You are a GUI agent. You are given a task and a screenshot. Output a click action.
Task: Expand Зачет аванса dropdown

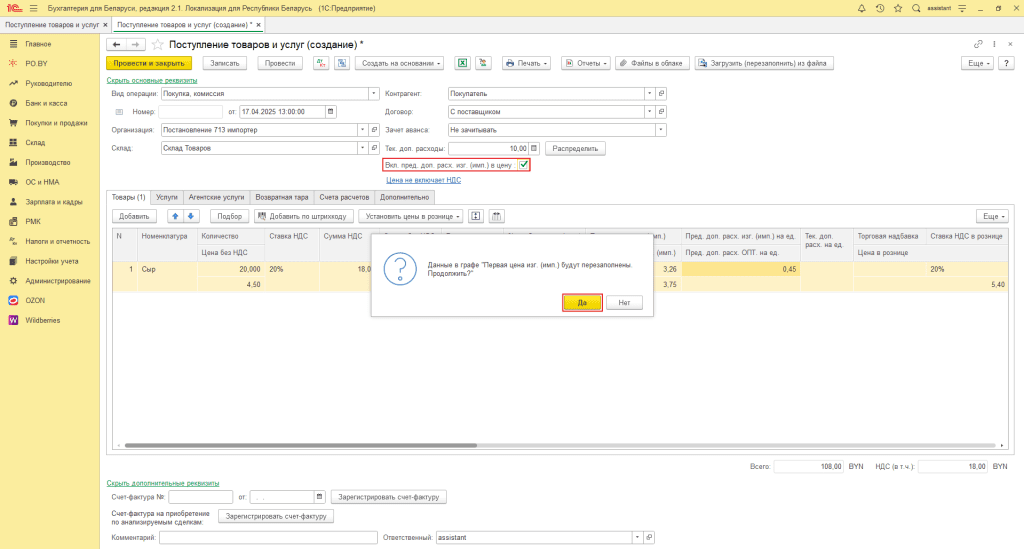pos(661,130)
